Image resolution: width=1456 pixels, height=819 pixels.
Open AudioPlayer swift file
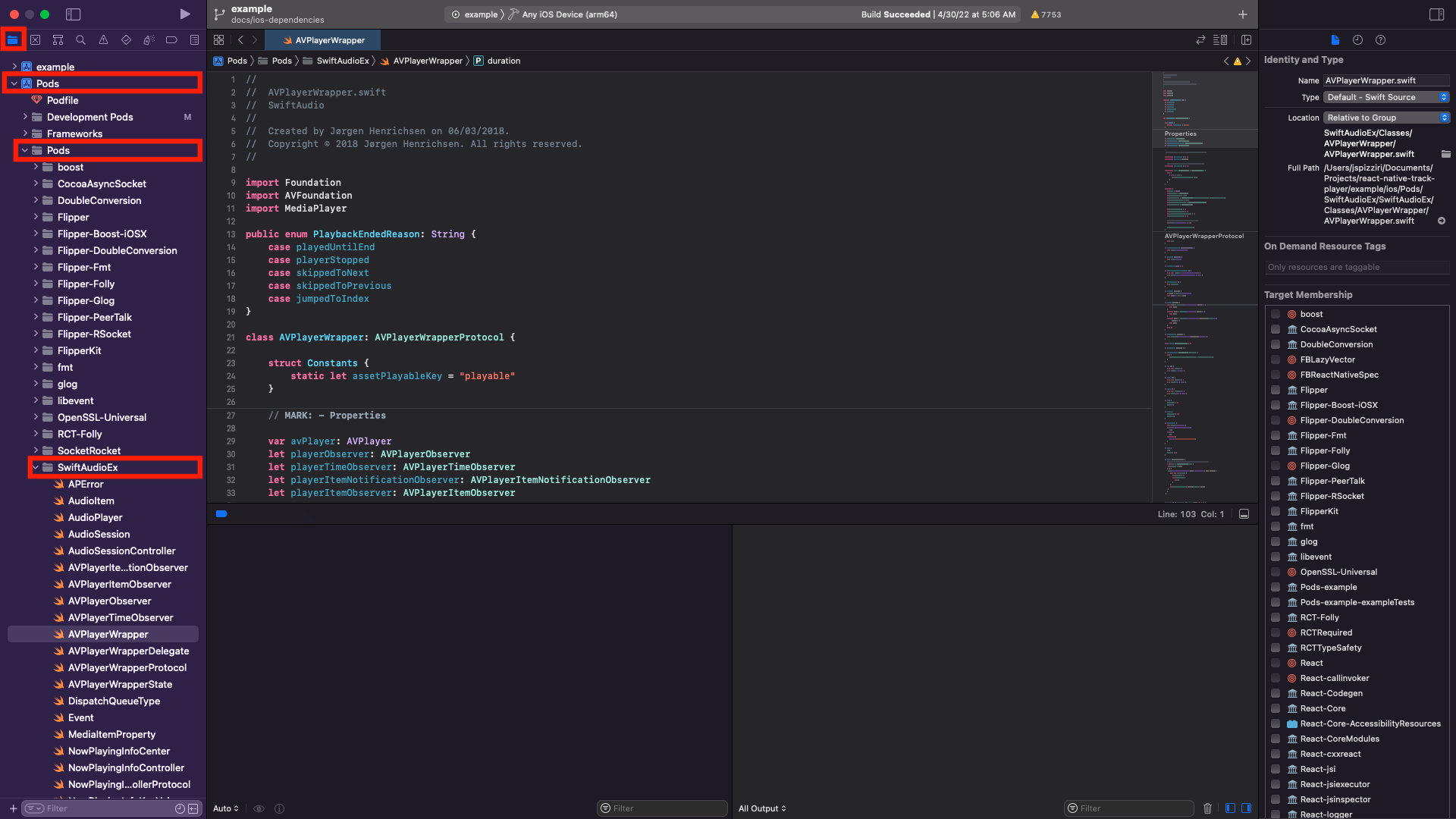[95, 517]
